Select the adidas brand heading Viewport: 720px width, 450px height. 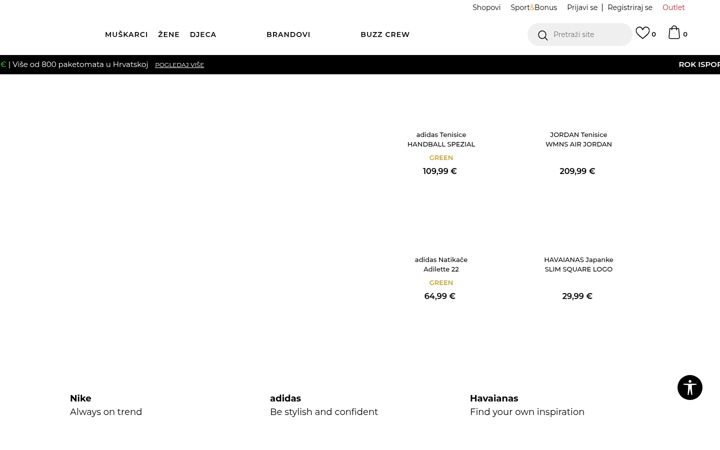285,398
